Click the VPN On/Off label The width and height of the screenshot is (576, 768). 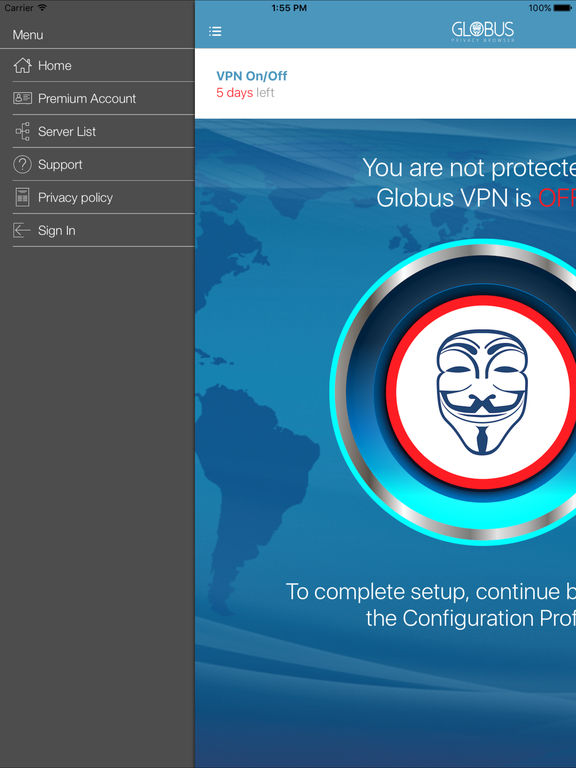click(x=252, y=76)
